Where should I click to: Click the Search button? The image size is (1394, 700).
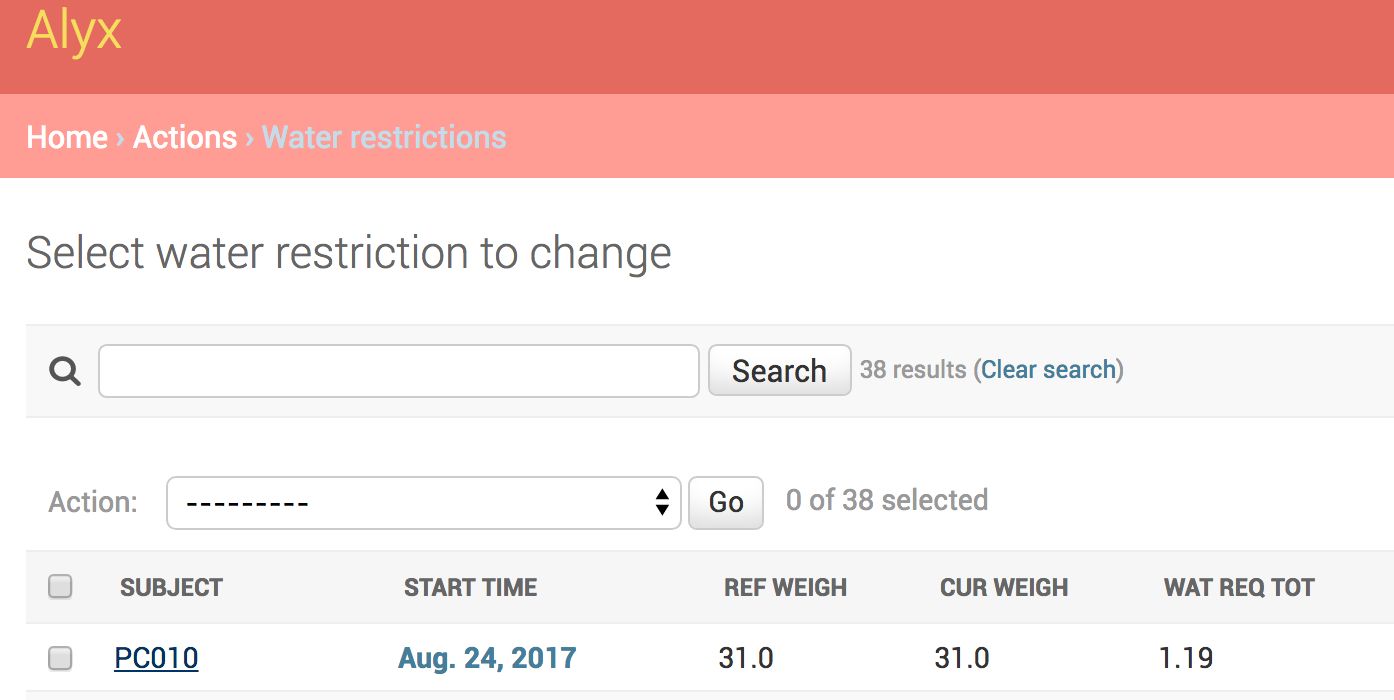pos(779,370)
